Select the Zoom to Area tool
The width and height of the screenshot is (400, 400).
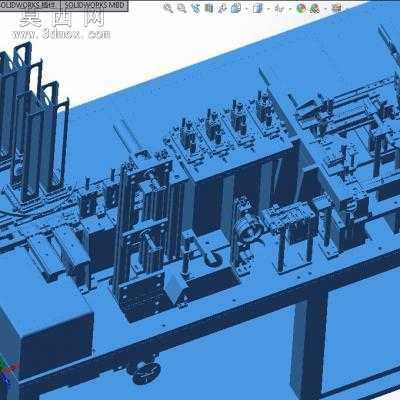coord(182,8)
